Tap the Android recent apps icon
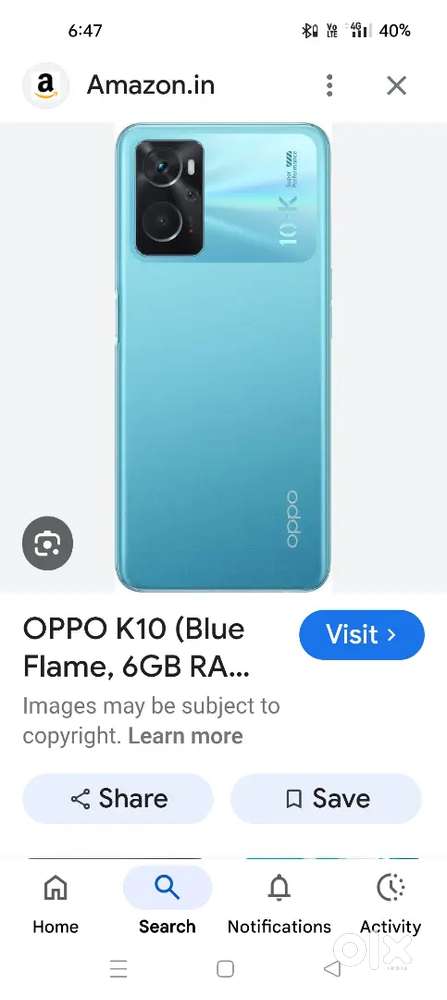Image resolution: width=447 pixels, height=1000 pixels. [119, 969]
